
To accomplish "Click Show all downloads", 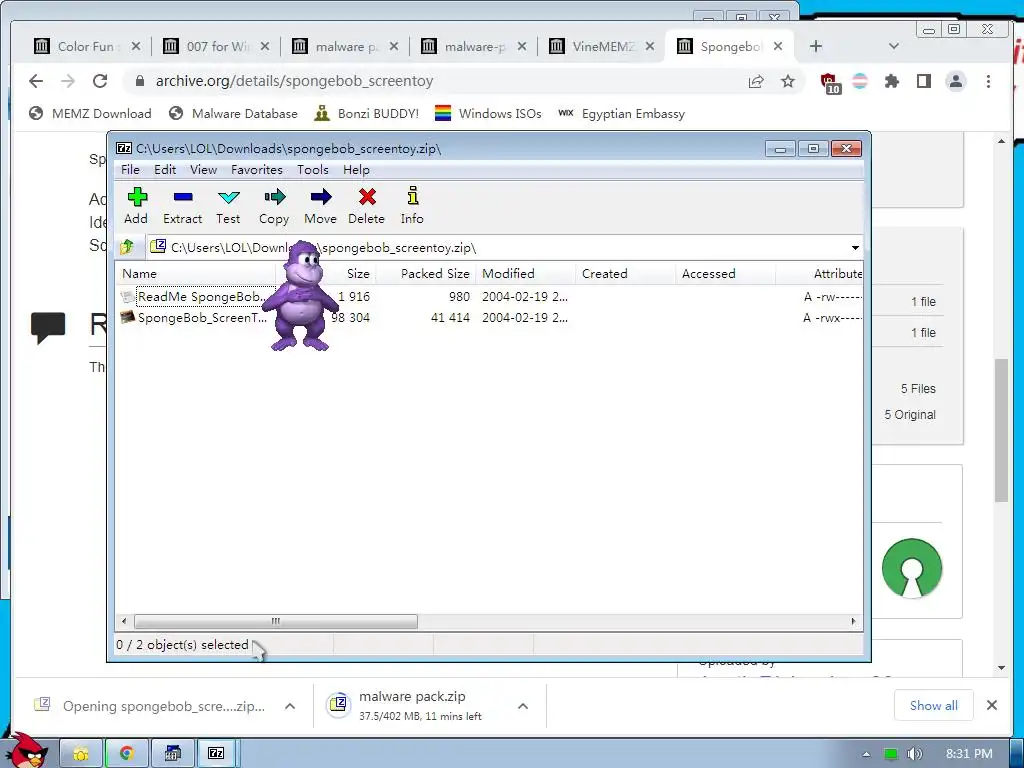I will [933, 705].
